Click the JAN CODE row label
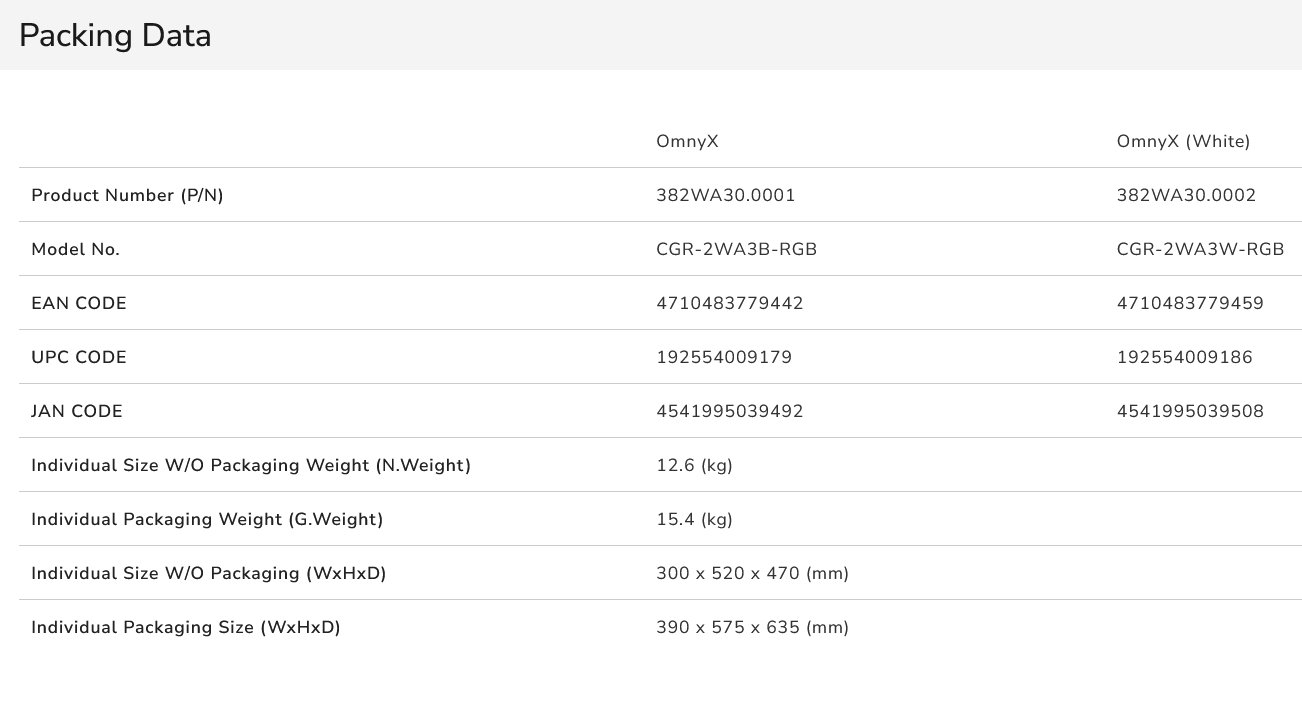Screen dimensions: 1302x716 tap(77, 412)
